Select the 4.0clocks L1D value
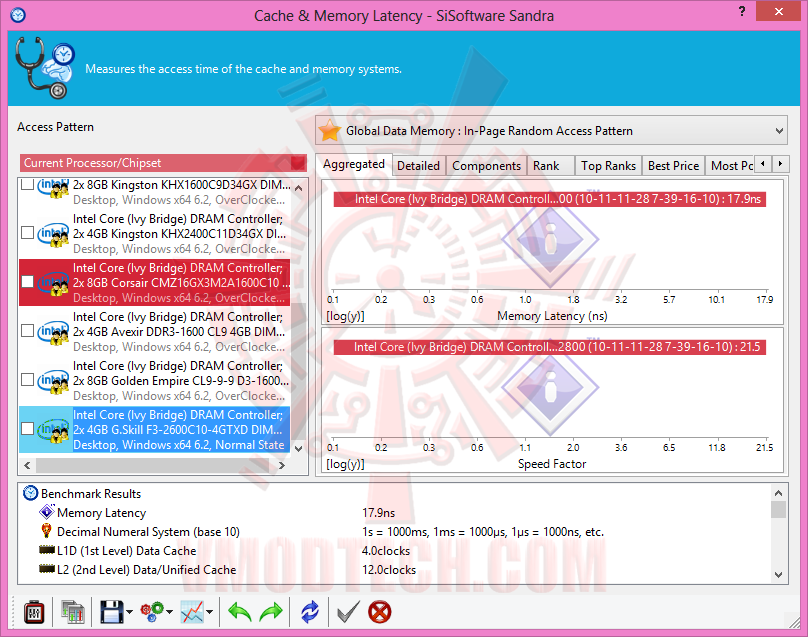Image resolution: width=808 pixels, height=637 pixels. 385,550
